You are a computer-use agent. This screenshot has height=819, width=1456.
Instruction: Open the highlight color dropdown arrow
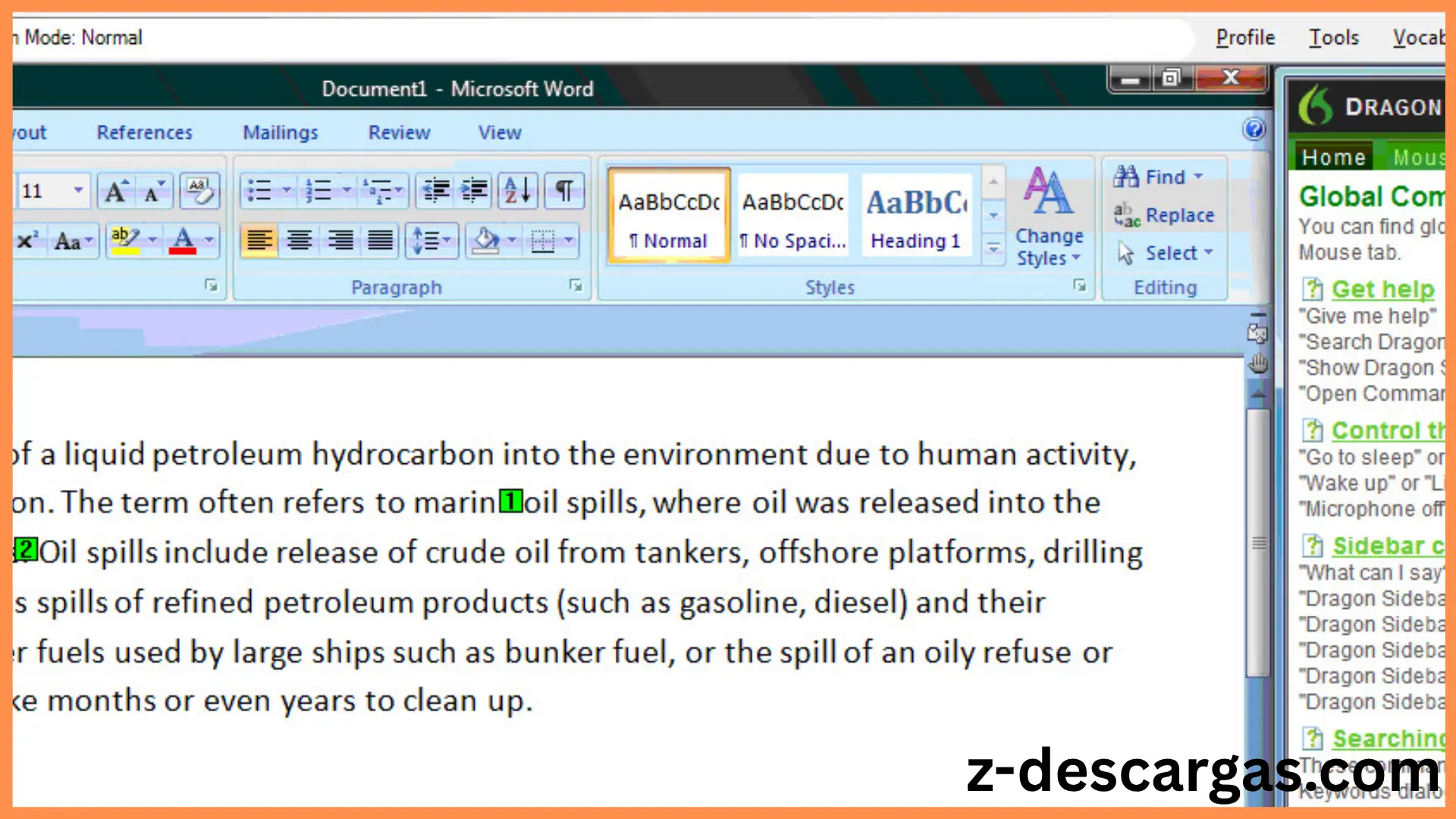pyautogui.click(x=152, y=241)
